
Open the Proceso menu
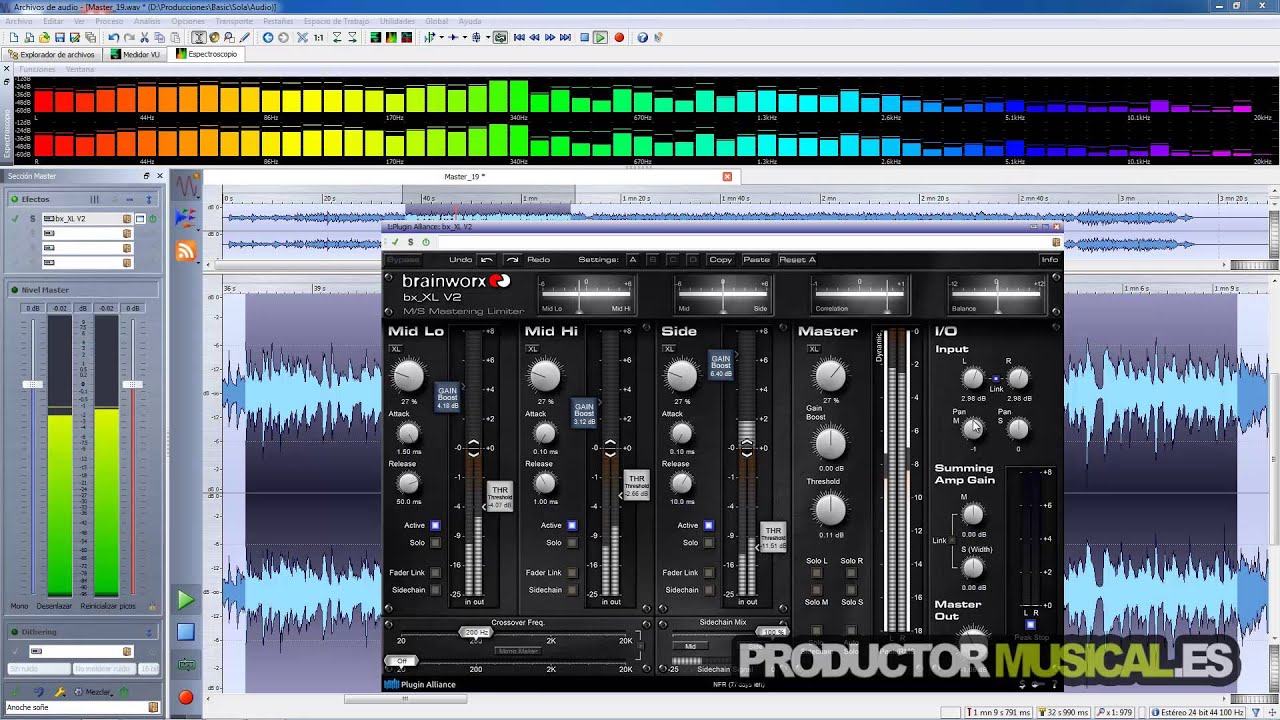click(109, 21)
